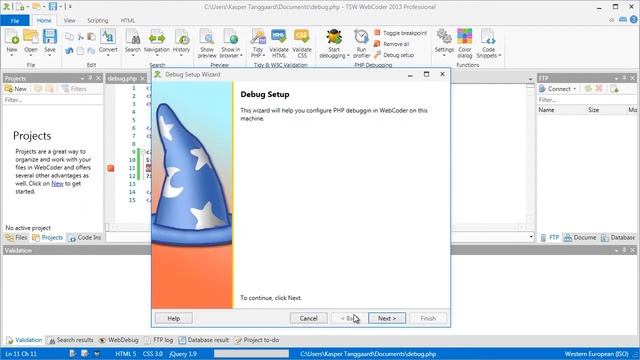
Task: Click Cancel in Debug Setup Wizard
Action: 309,318
